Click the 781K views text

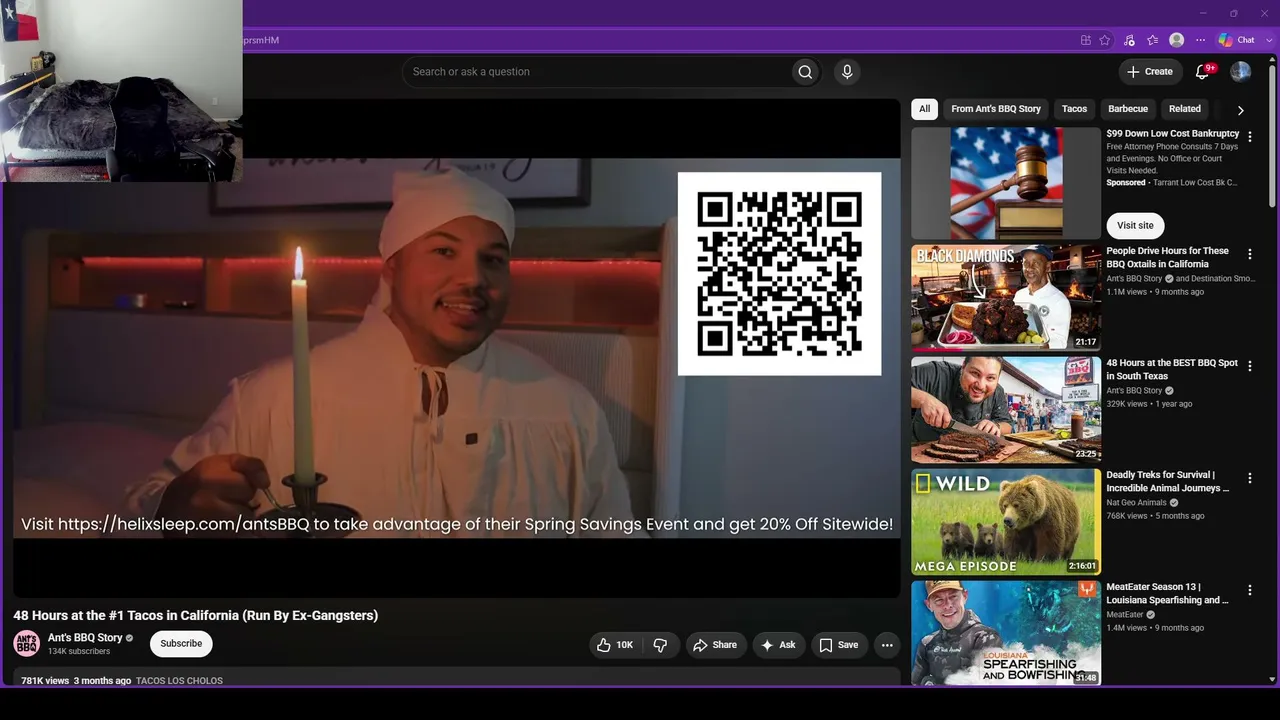click(45, 681)
